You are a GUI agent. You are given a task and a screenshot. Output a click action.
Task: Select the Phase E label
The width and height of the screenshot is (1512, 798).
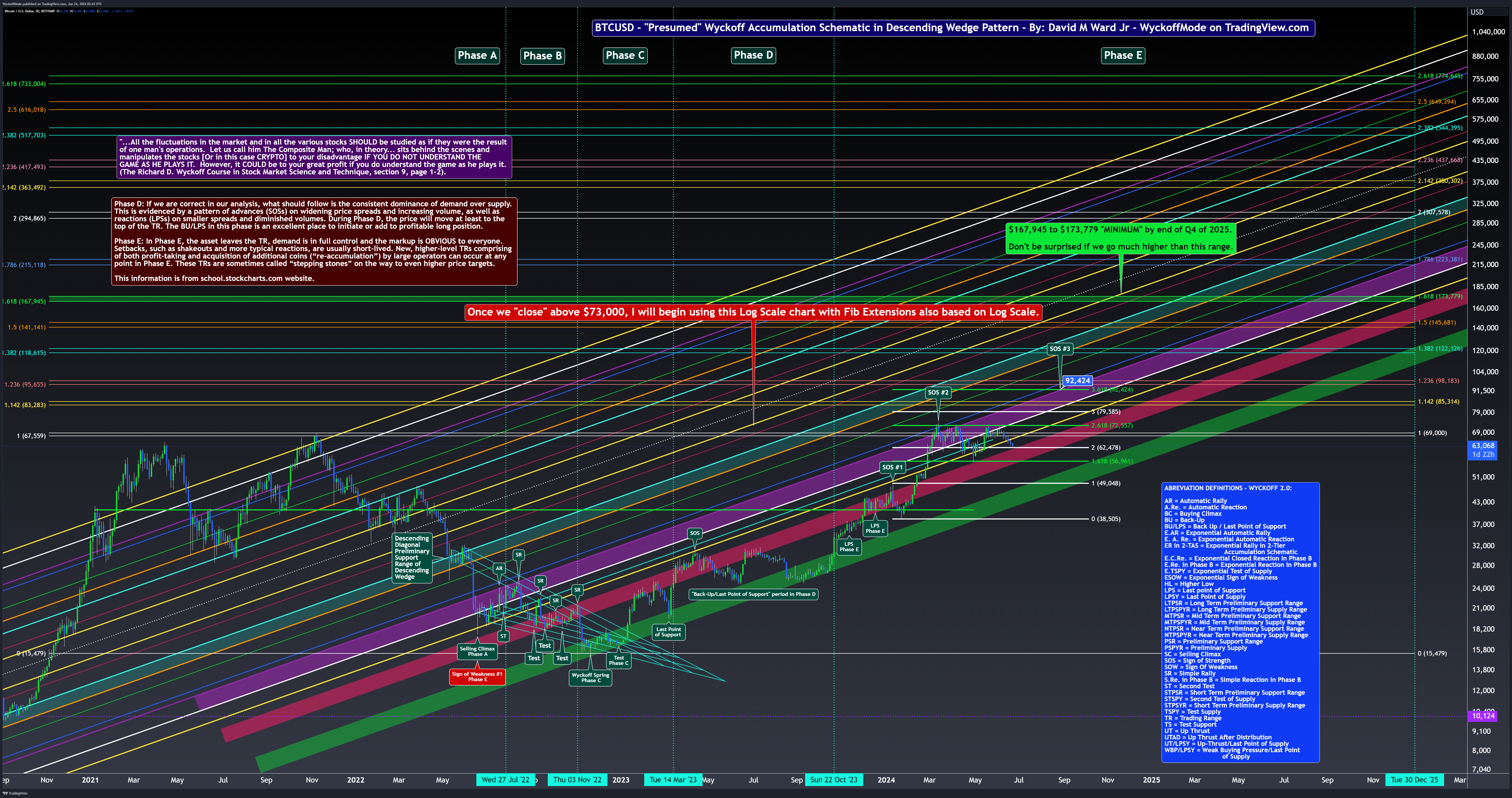pyautogui.click(x=1123, y=56)
